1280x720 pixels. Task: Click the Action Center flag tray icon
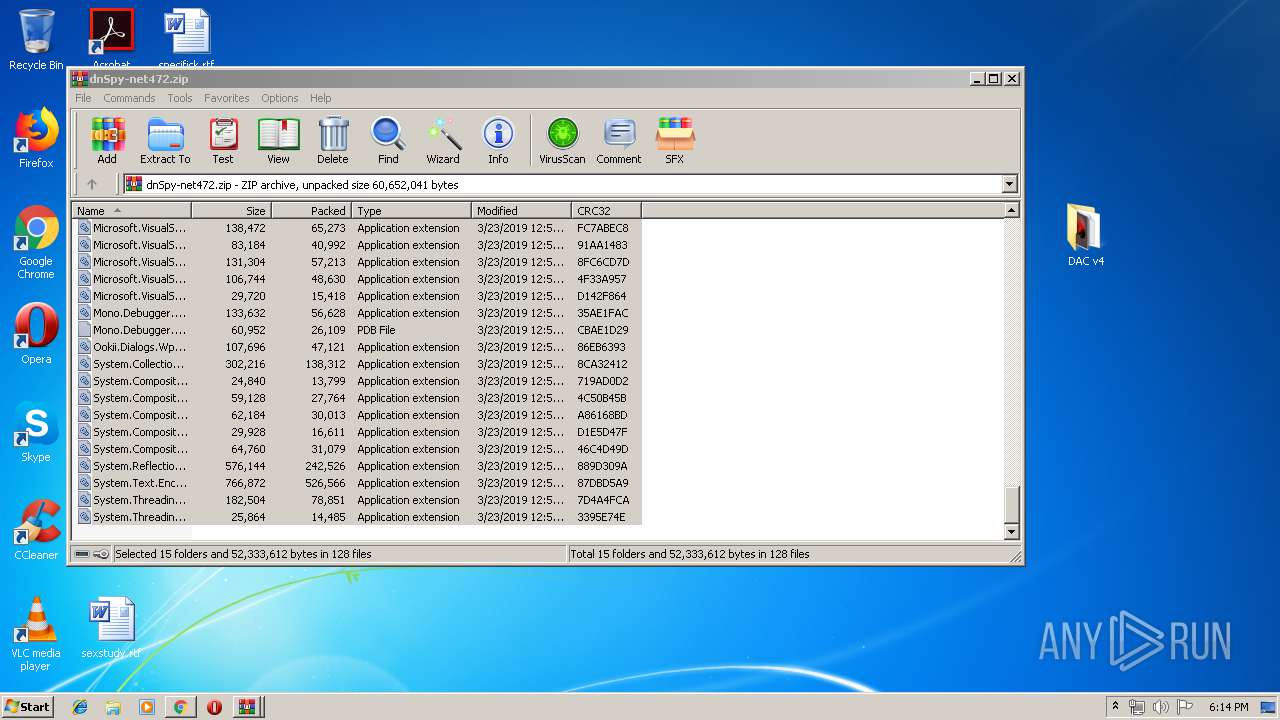click(1184, 707)
